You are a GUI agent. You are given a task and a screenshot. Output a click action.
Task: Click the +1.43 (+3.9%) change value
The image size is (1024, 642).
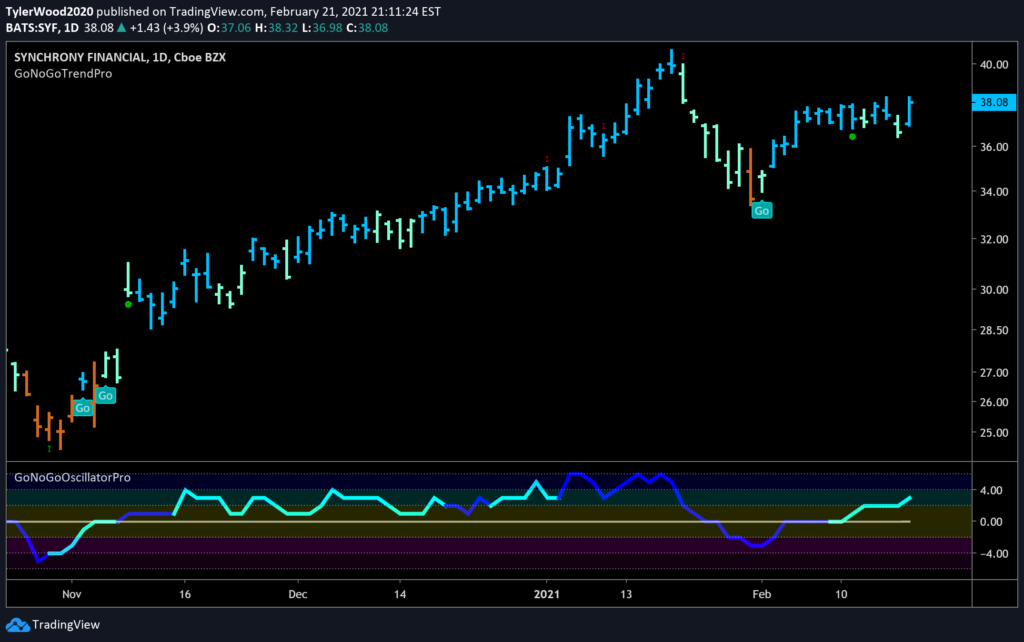coord(166,28)
